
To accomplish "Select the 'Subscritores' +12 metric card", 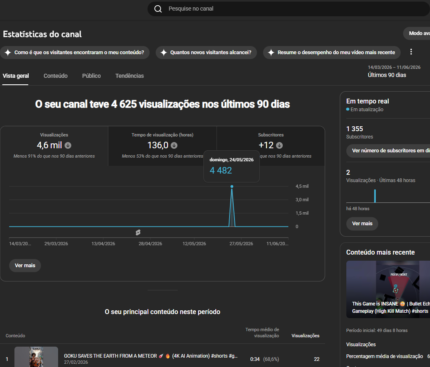I will click(270, 146).
